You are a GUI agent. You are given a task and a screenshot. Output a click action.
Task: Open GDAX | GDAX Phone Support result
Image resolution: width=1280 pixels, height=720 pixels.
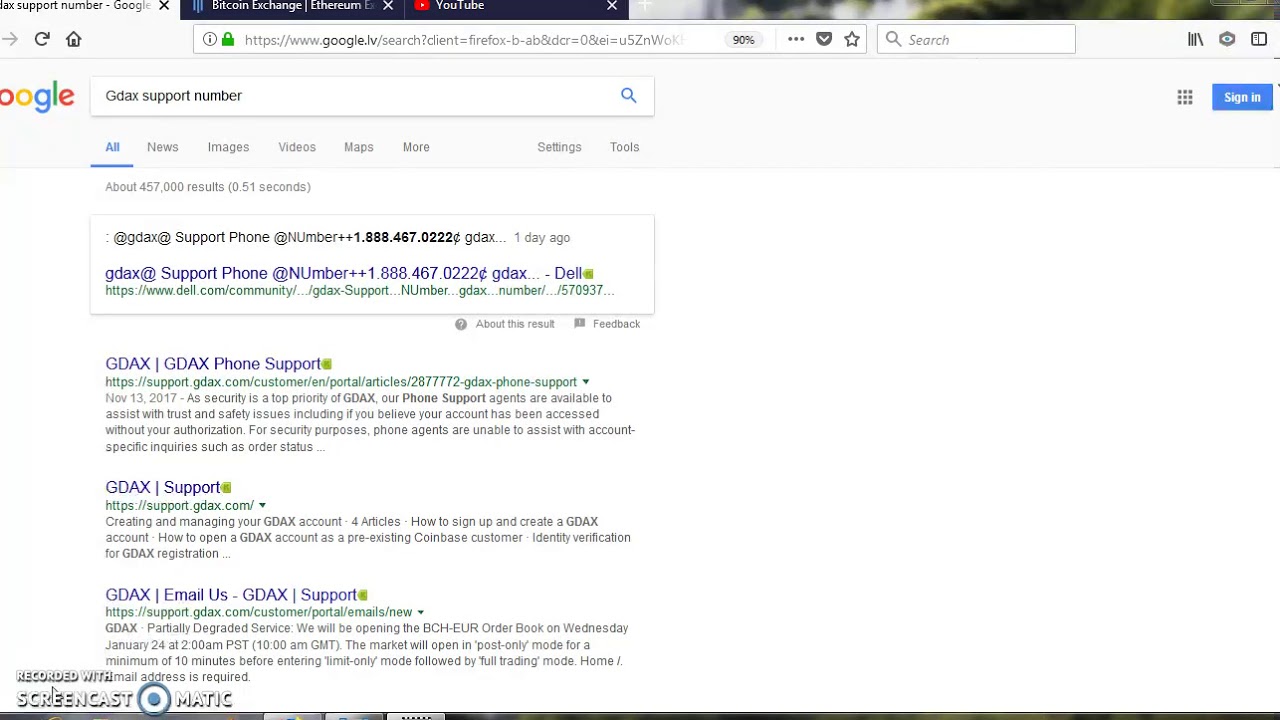click(213, 364)
